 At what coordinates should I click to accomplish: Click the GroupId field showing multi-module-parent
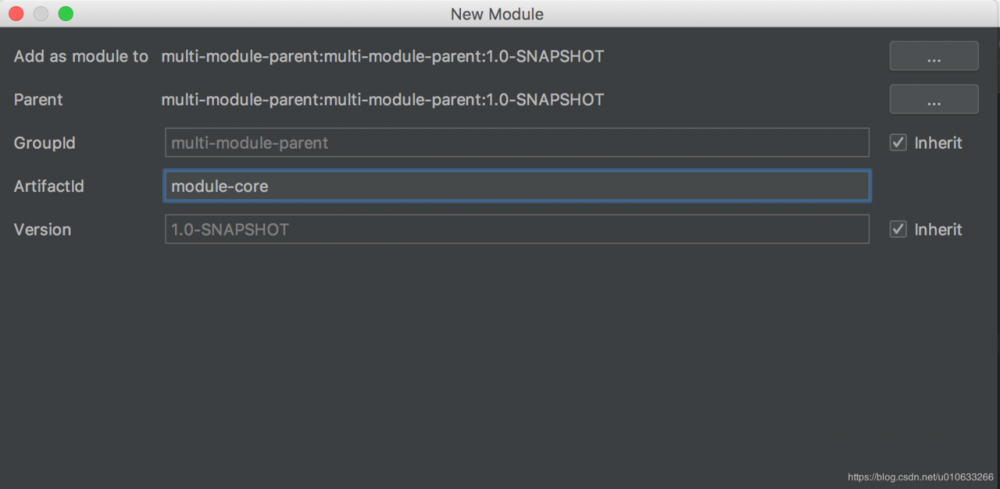point(516,143)
